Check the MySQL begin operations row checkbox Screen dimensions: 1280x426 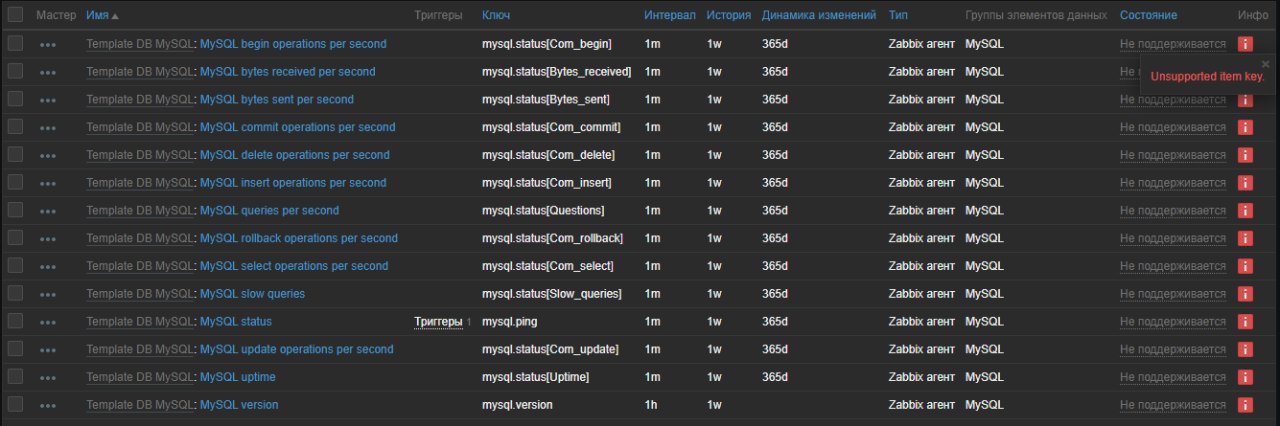point(15,43)
